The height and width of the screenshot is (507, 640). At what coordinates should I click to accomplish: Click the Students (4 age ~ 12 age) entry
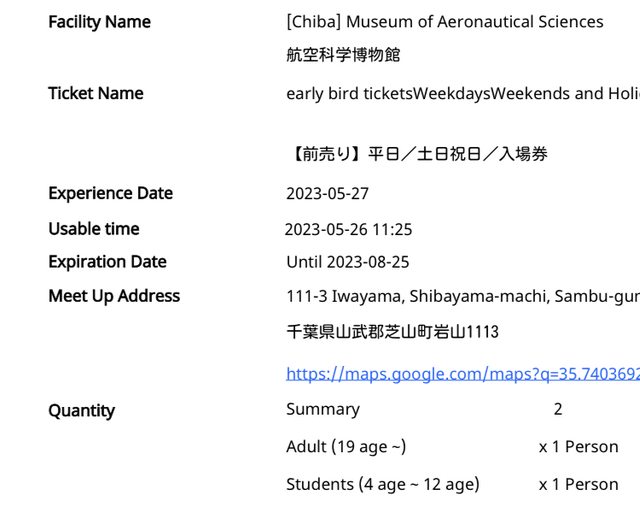pos(382,484)
